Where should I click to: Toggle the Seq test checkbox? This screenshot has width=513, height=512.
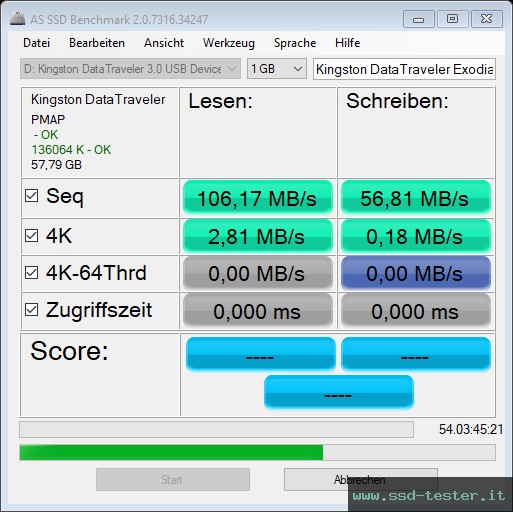tap(31, 196)
